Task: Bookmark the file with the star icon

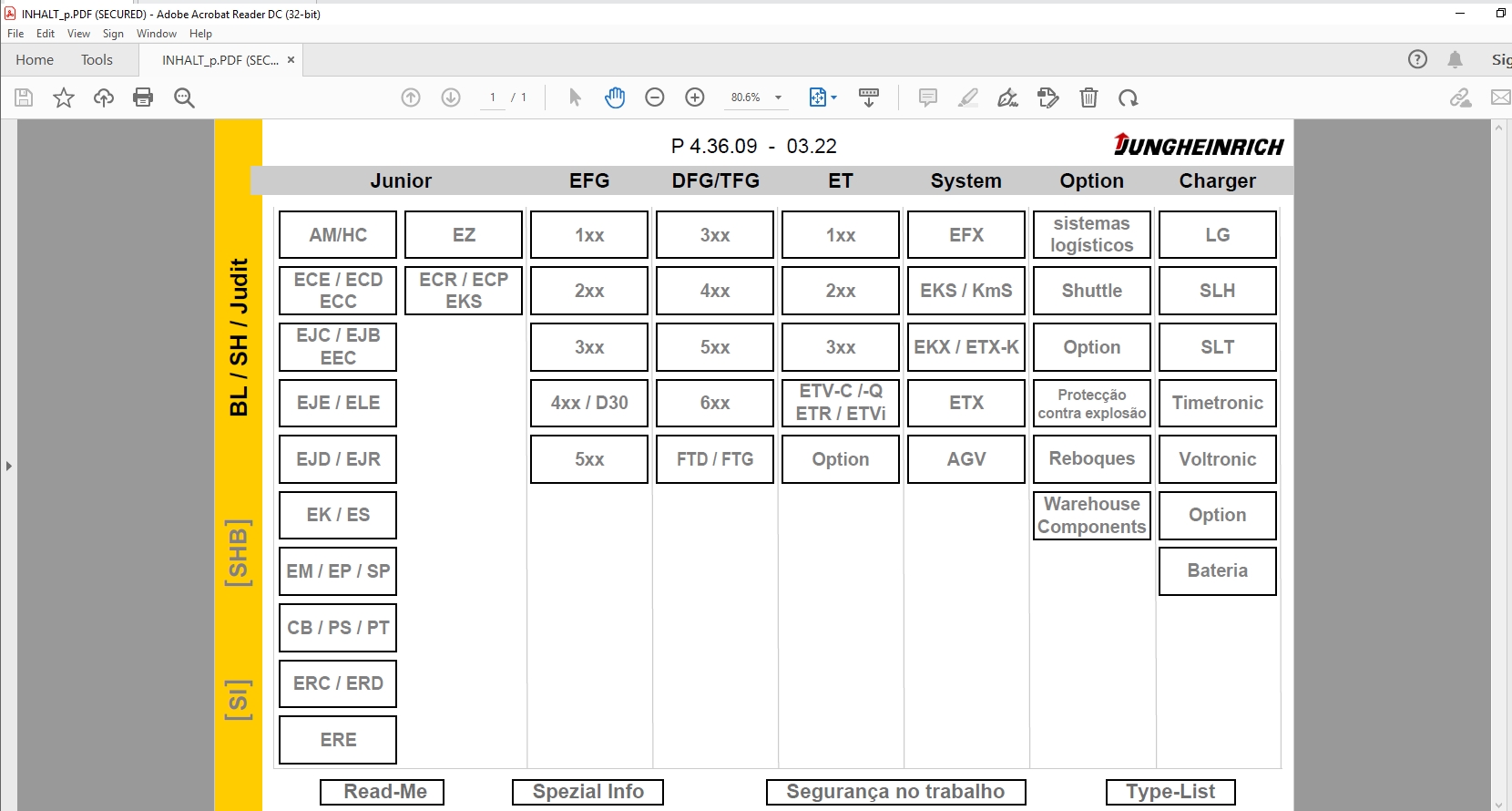Action: click(64, 98)
